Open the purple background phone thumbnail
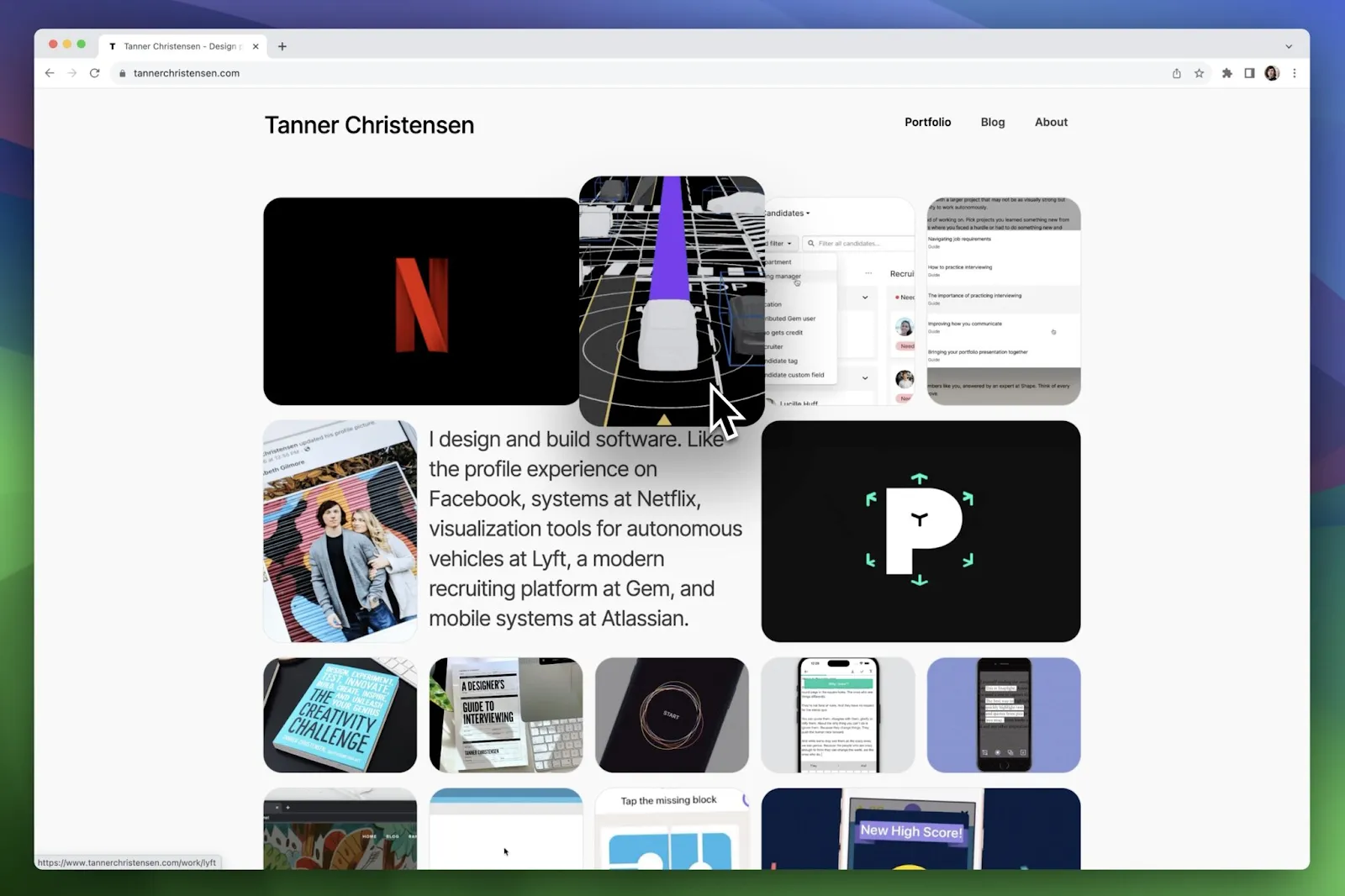Screen dimensions: 1345x896 click(1004, 715)
